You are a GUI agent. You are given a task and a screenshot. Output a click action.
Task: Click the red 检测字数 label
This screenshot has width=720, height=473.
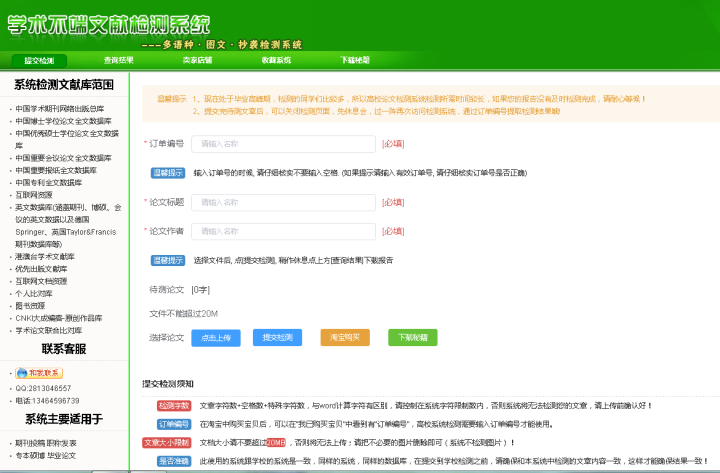pyautogui.click(x=174, y=406)
